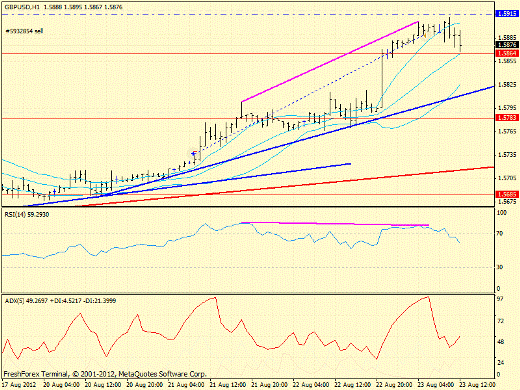Click the 1.5735 price scale label
The image size is (520, 390).
(507, 155)
